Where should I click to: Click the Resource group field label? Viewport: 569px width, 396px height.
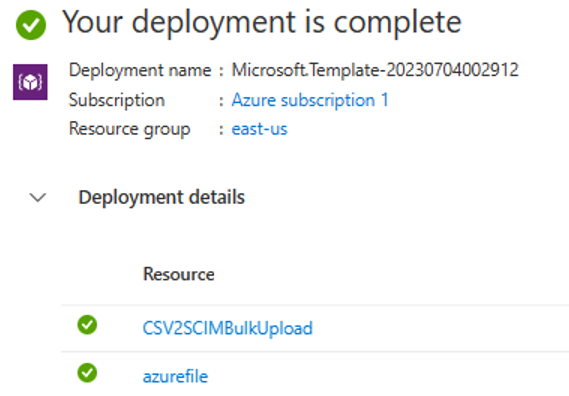click(130, 129)
